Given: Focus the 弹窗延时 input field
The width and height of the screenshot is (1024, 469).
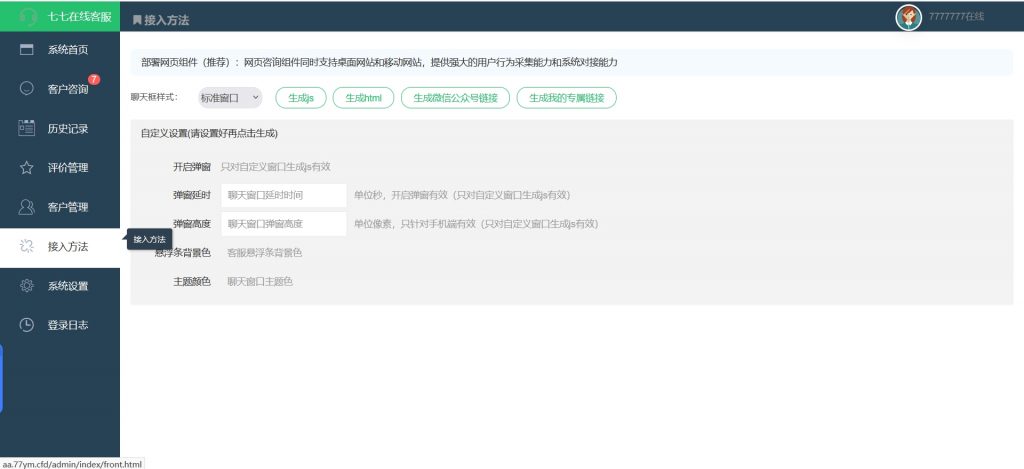Looking at the screenshot, I should (283, 195).
